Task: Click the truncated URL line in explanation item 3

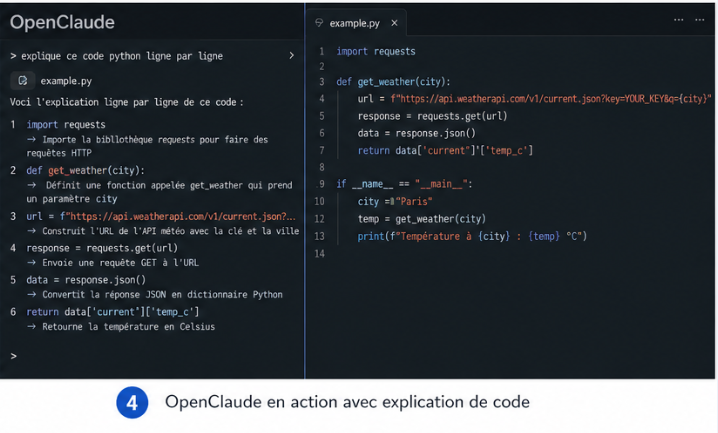Action: [x=161, y=216]
